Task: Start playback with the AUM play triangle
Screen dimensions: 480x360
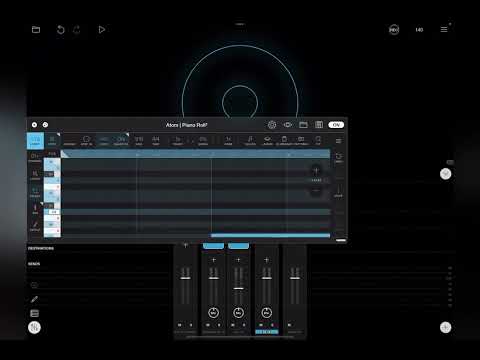Action: [102, 30]
